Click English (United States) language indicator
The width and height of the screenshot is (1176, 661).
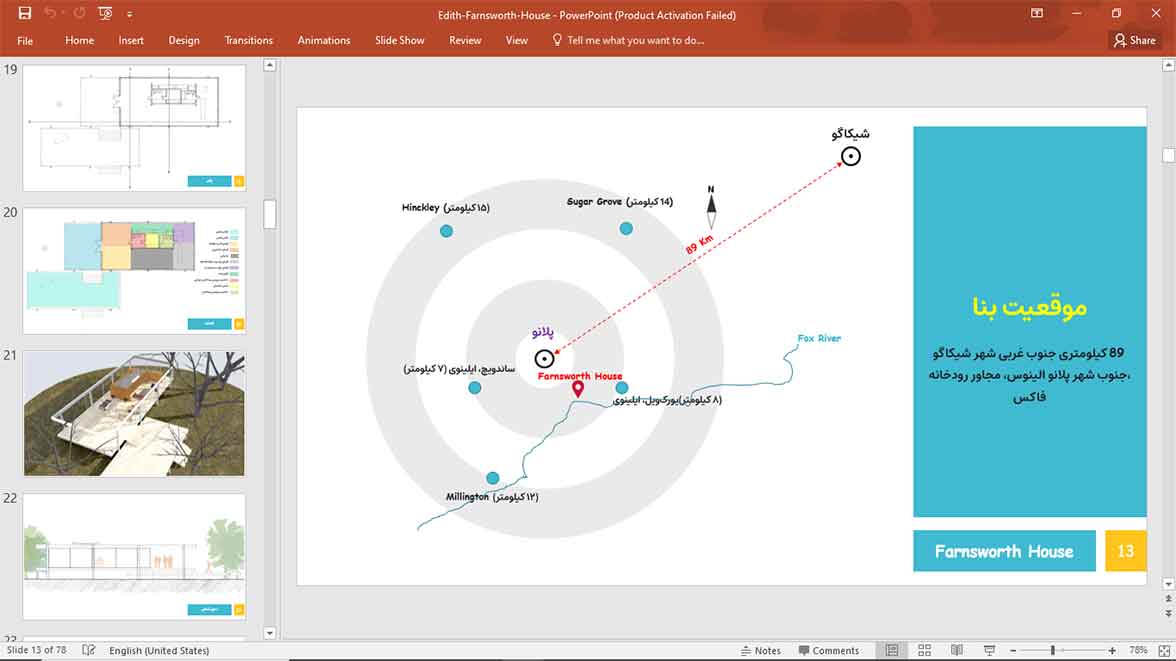159,650
